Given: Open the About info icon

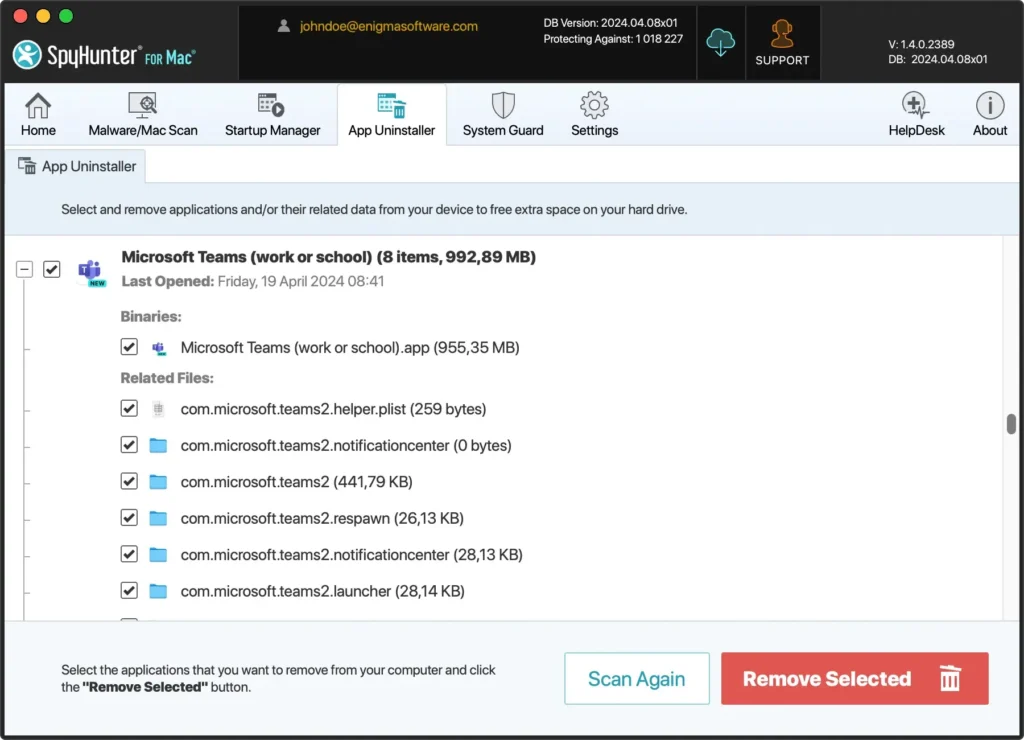Looking at the screenshot, I should coord(990,105).
